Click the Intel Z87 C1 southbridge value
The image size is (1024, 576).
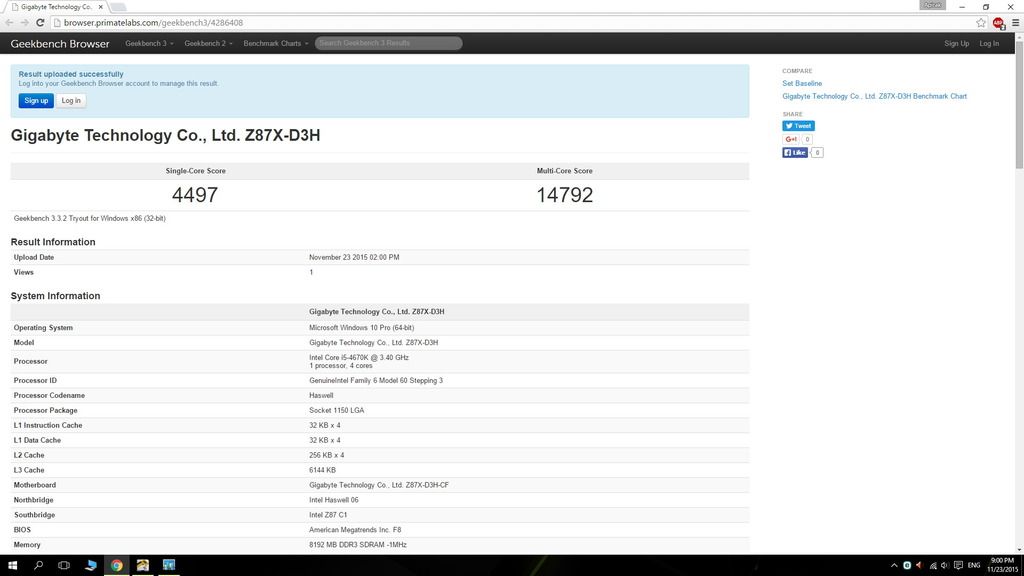coord(328,515)
